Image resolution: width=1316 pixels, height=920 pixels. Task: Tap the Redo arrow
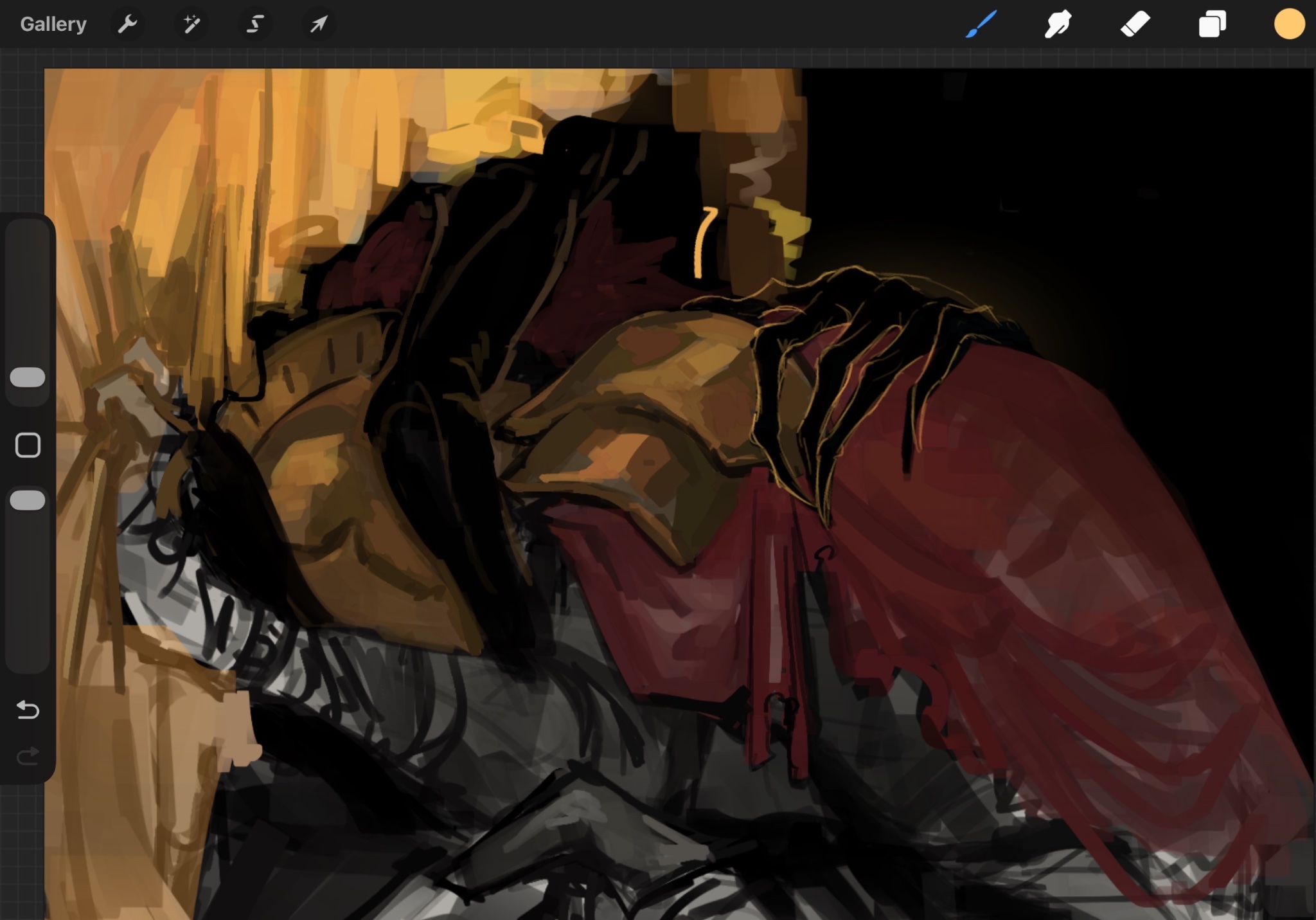[28, 755]
